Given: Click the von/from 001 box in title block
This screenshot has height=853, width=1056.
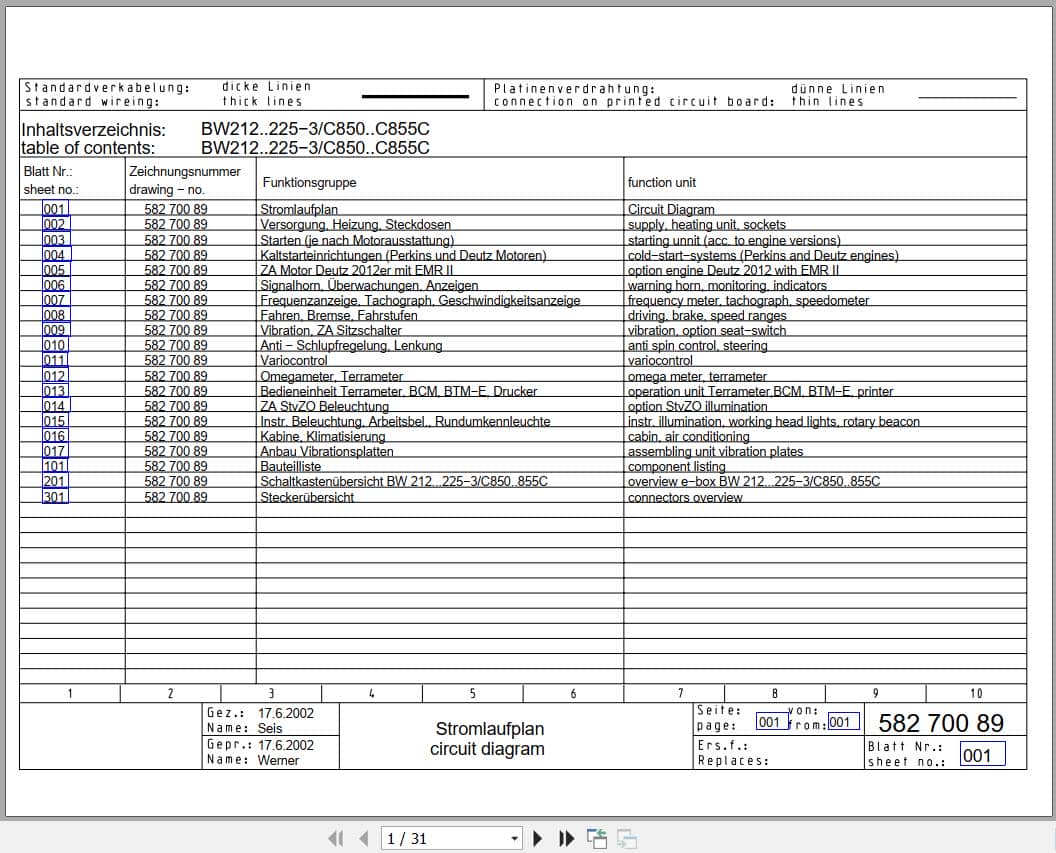Looking at the screenshot, I should [843, 722].
